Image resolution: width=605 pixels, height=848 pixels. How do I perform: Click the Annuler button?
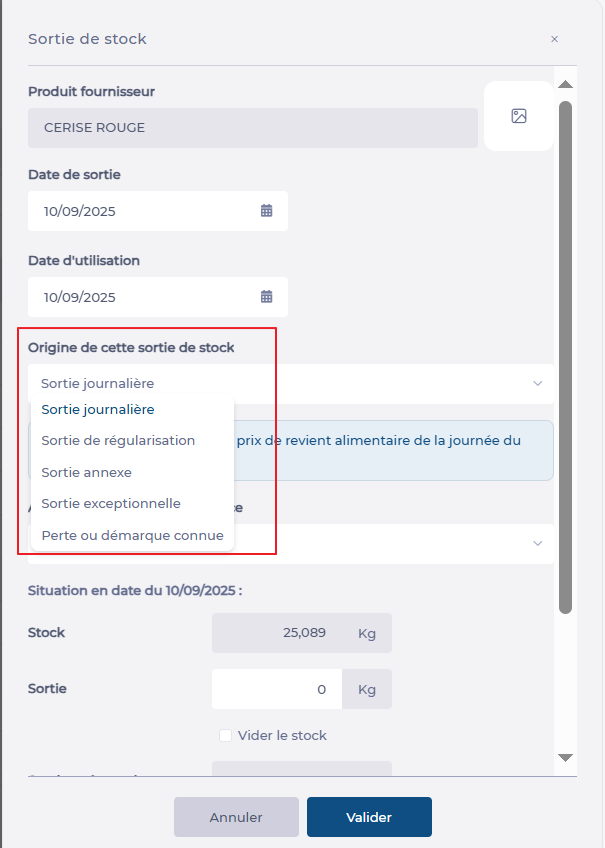236,817
